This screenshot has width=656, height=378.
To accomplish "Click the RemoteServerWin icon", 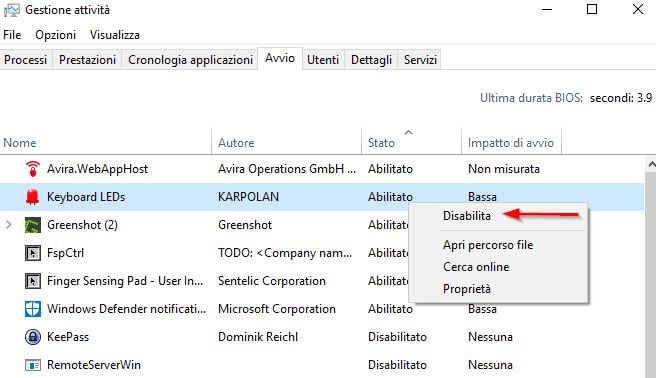I will 33,365.
